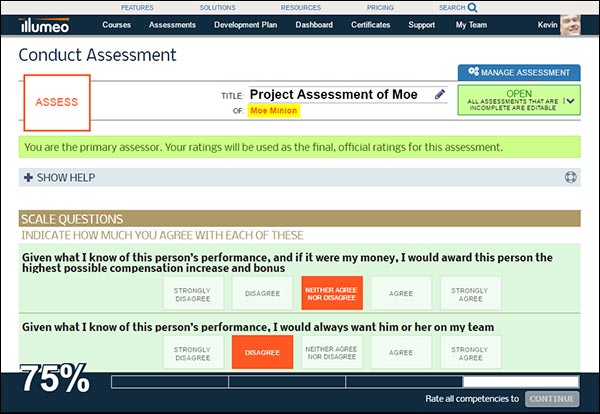Open the Pricing link
The image size is (600, 414).
pos(380,7)
